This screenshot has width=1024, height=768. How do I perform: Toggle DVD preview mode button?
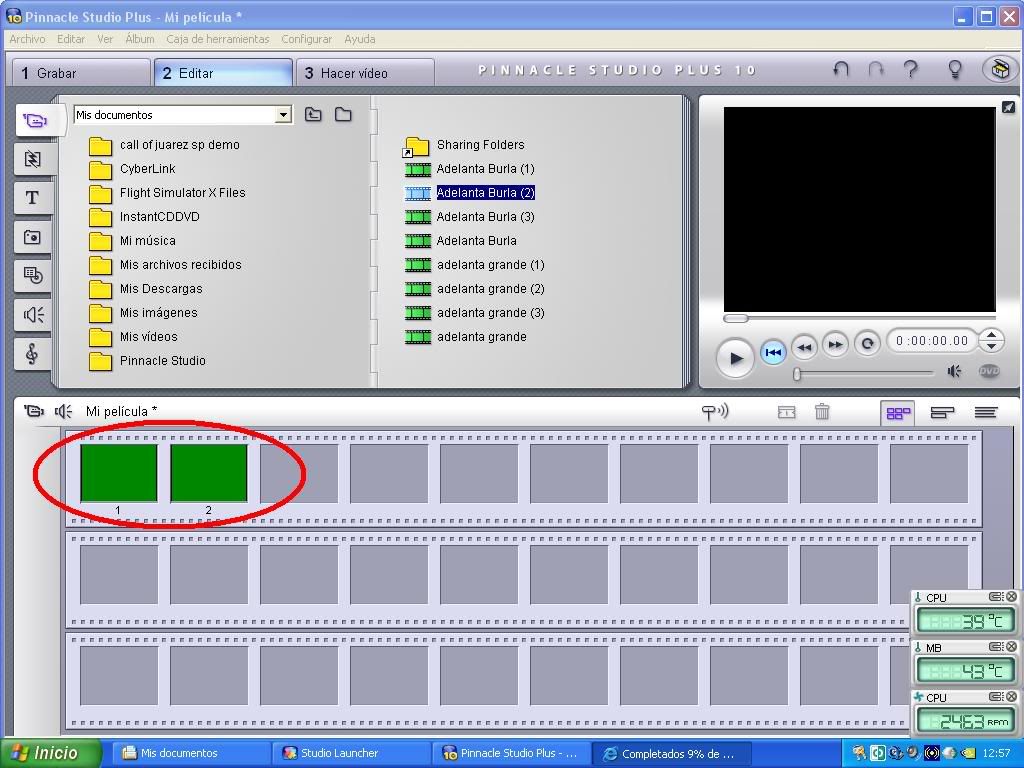989,371
